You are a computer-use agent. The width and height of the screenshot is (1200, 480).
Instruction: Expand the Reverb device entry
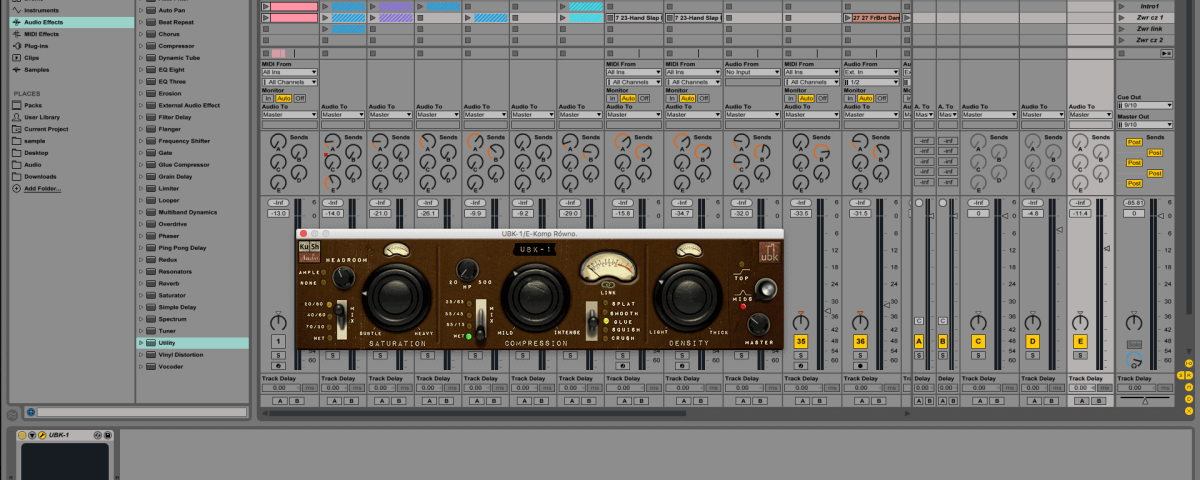point(140,283)
